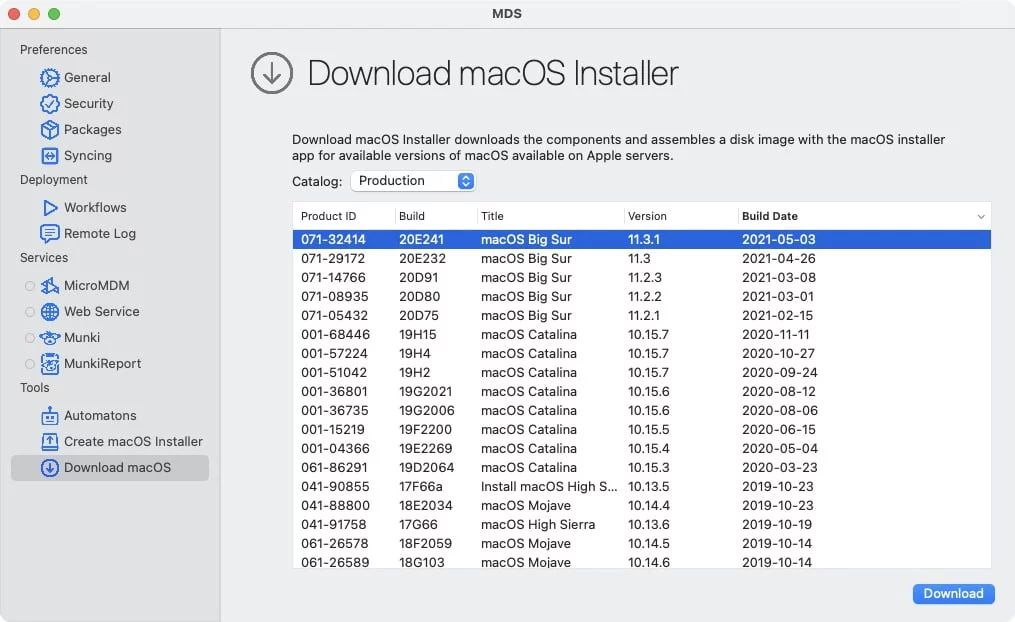Sort table by Version column header
This screenshot has height=622, width=1015.
coord(647,216)
